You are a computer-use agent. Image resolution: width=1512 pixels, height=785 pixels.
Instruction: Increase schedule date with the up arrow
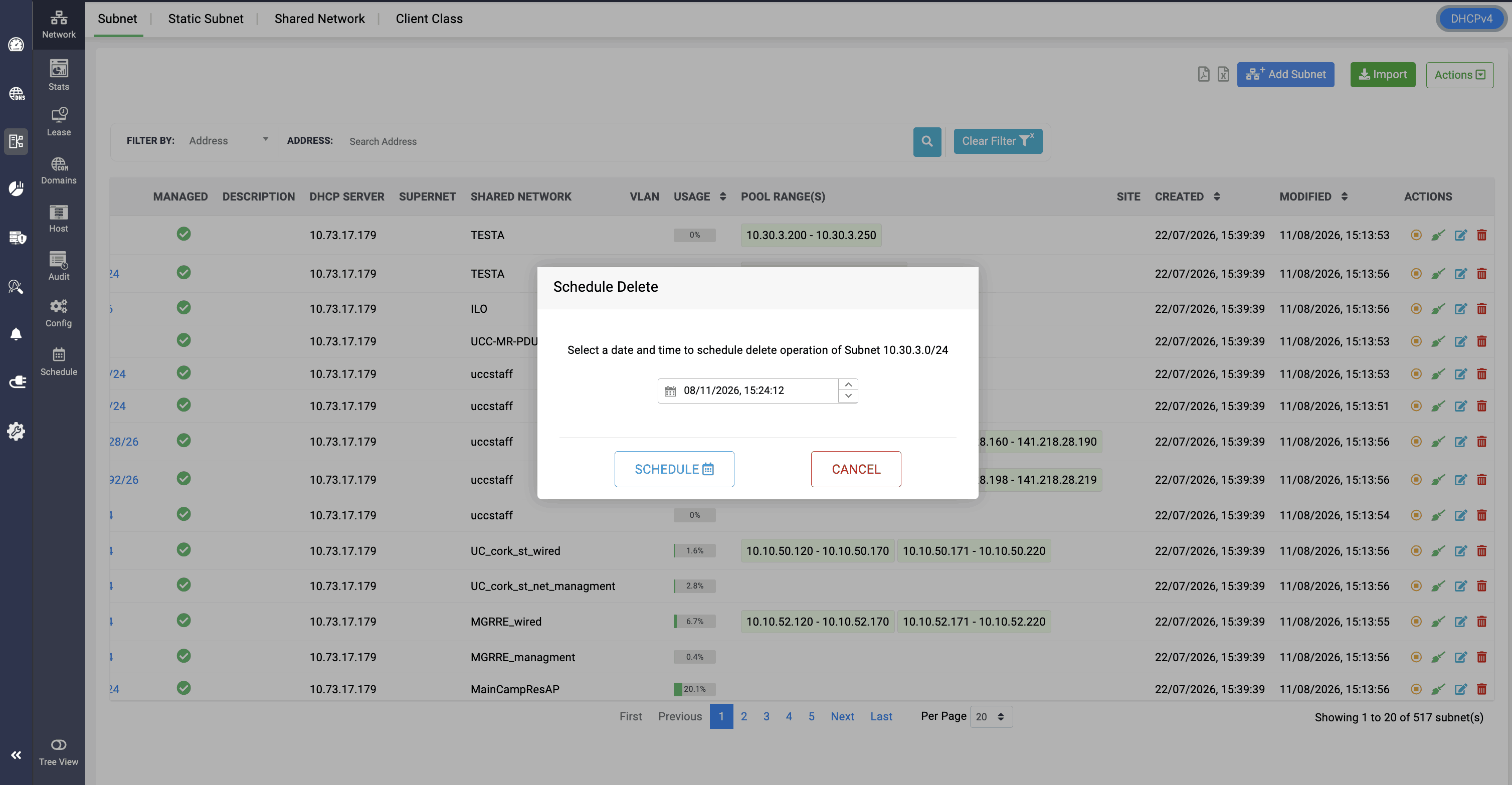(848, 385)
